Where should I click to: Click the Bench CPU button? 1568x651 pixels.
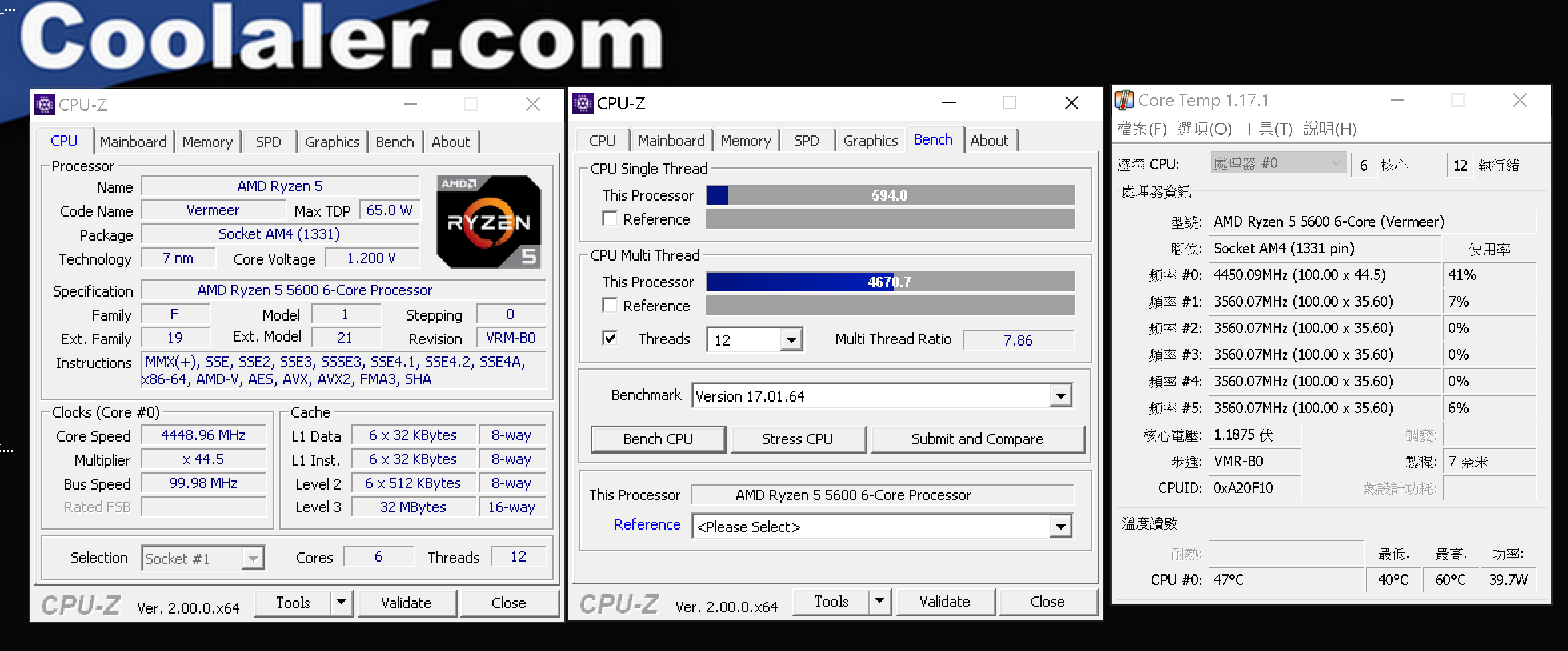pyautogui.click(x=658, y=439)
